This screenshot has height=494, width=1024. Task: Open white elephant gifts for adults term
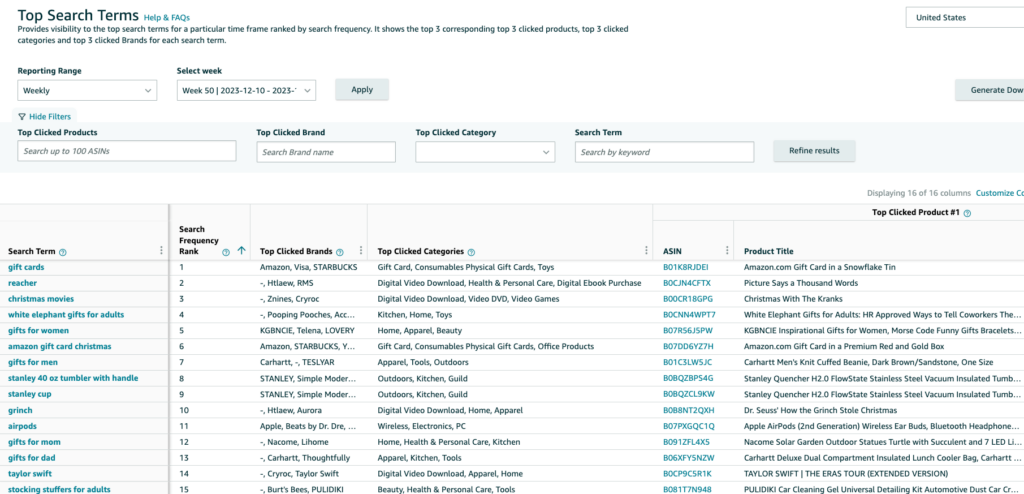[66, 315]
